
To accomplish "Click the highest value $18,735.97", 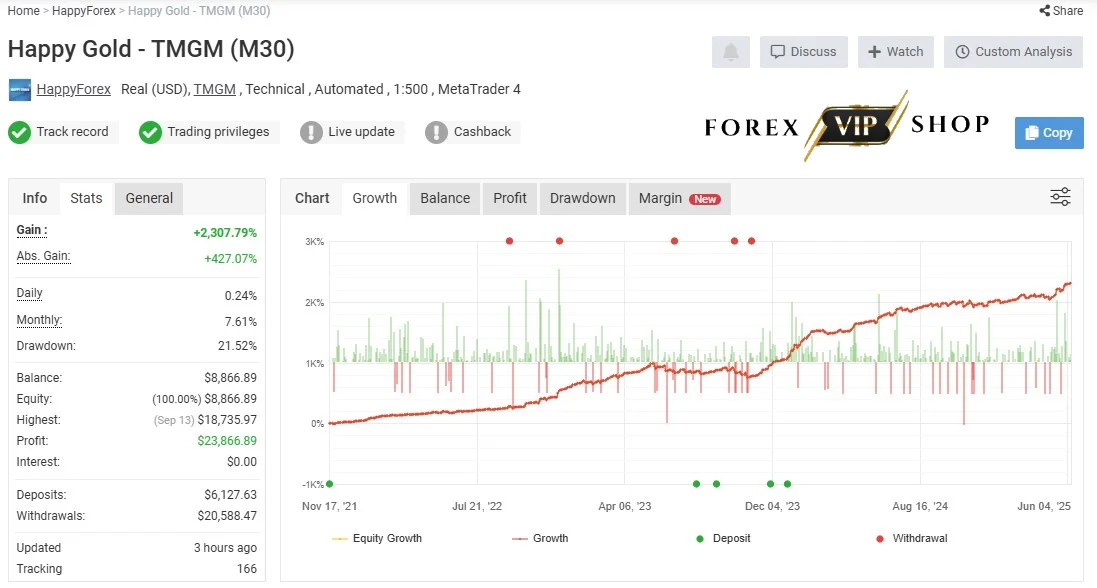I will pos(227,420).
